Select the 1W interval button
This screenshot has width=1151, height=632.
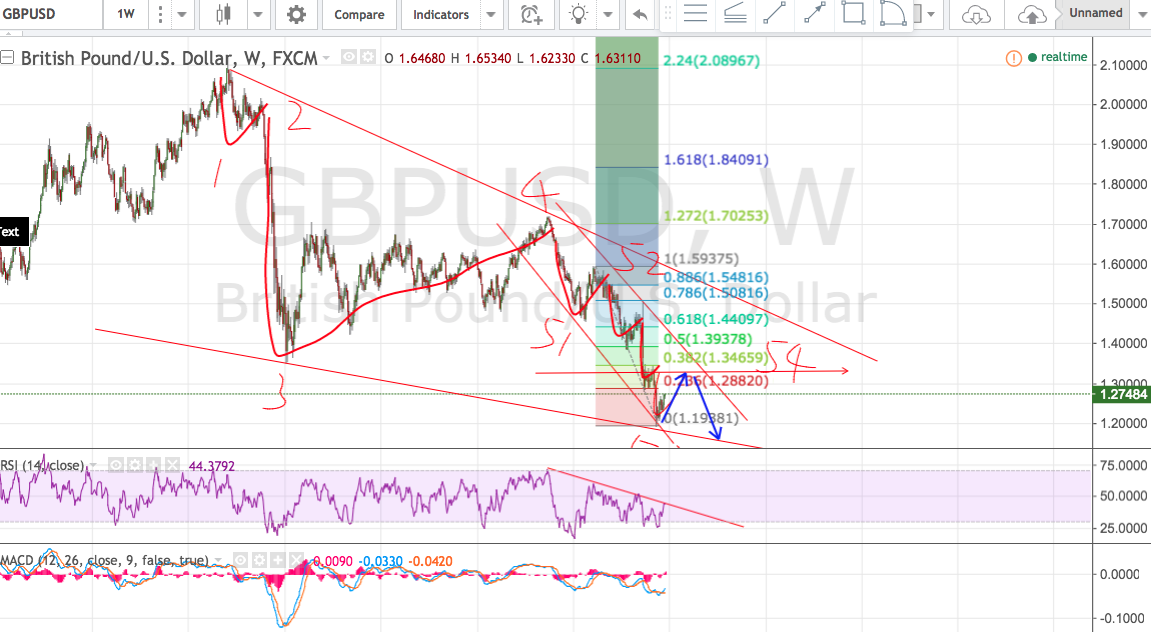point(126,14)
